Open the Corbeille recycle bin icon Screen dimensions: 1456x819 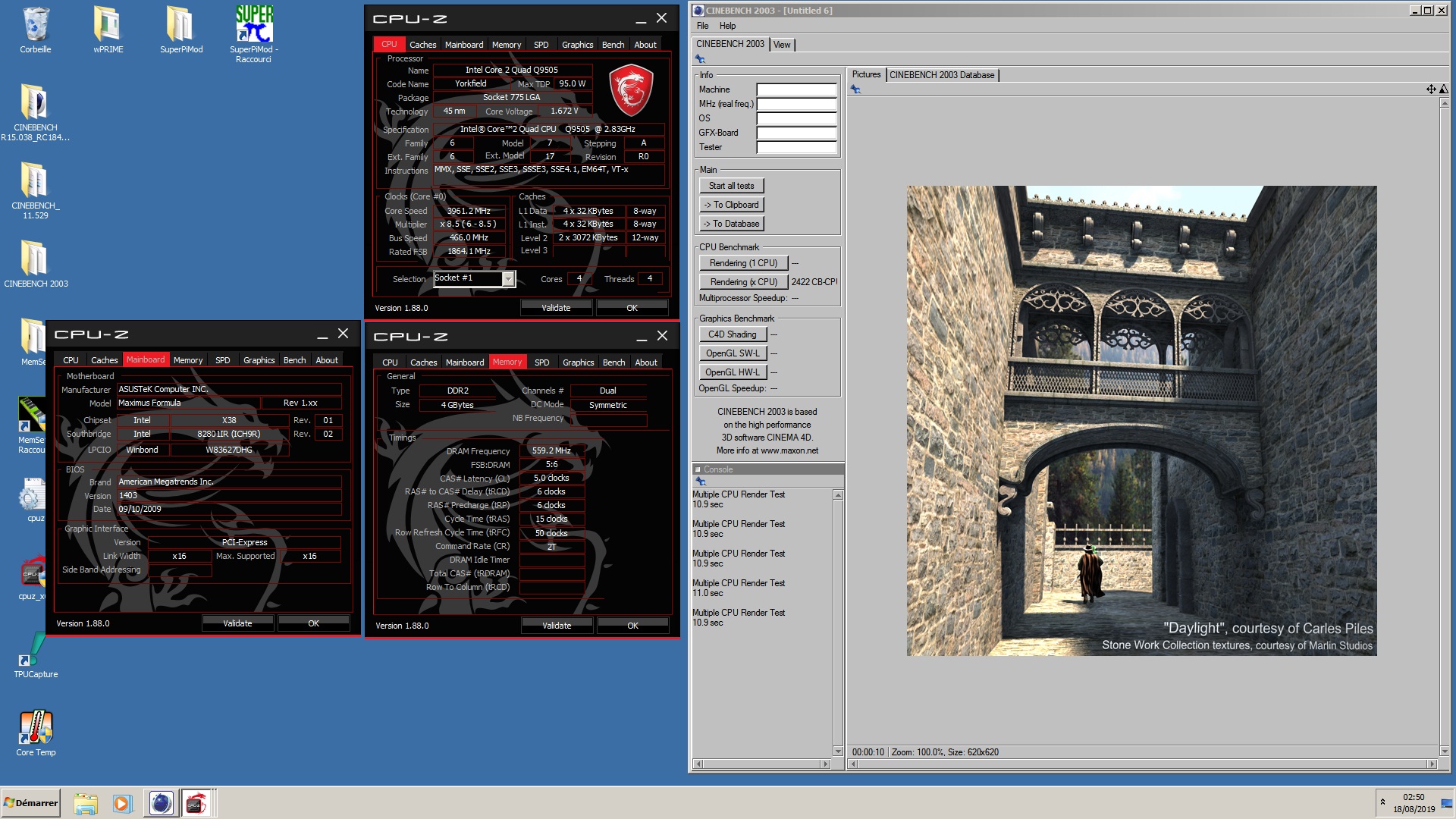click(36, 30)
